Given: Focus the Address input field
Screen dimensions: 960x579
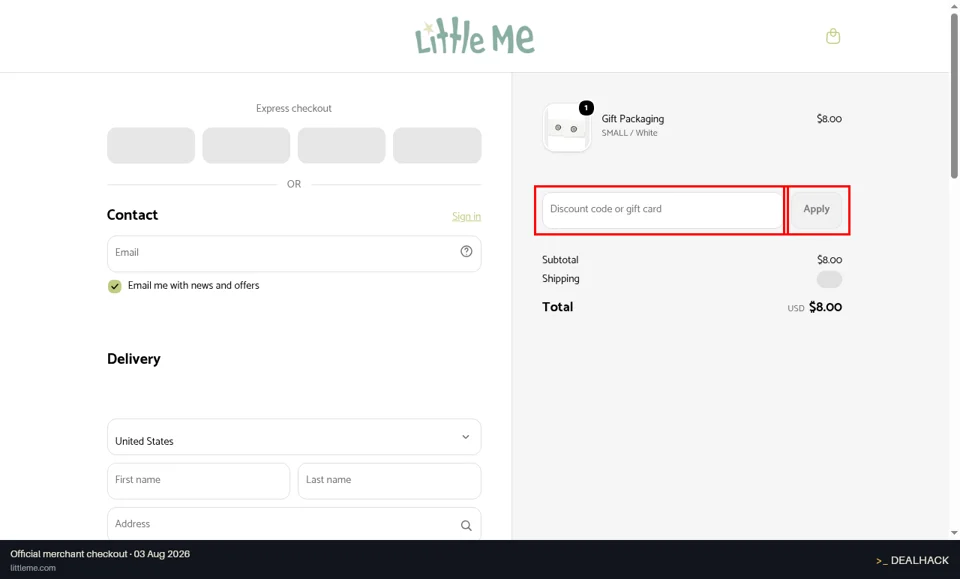Looking at the screenshot, I should click(x=294, y=525).
